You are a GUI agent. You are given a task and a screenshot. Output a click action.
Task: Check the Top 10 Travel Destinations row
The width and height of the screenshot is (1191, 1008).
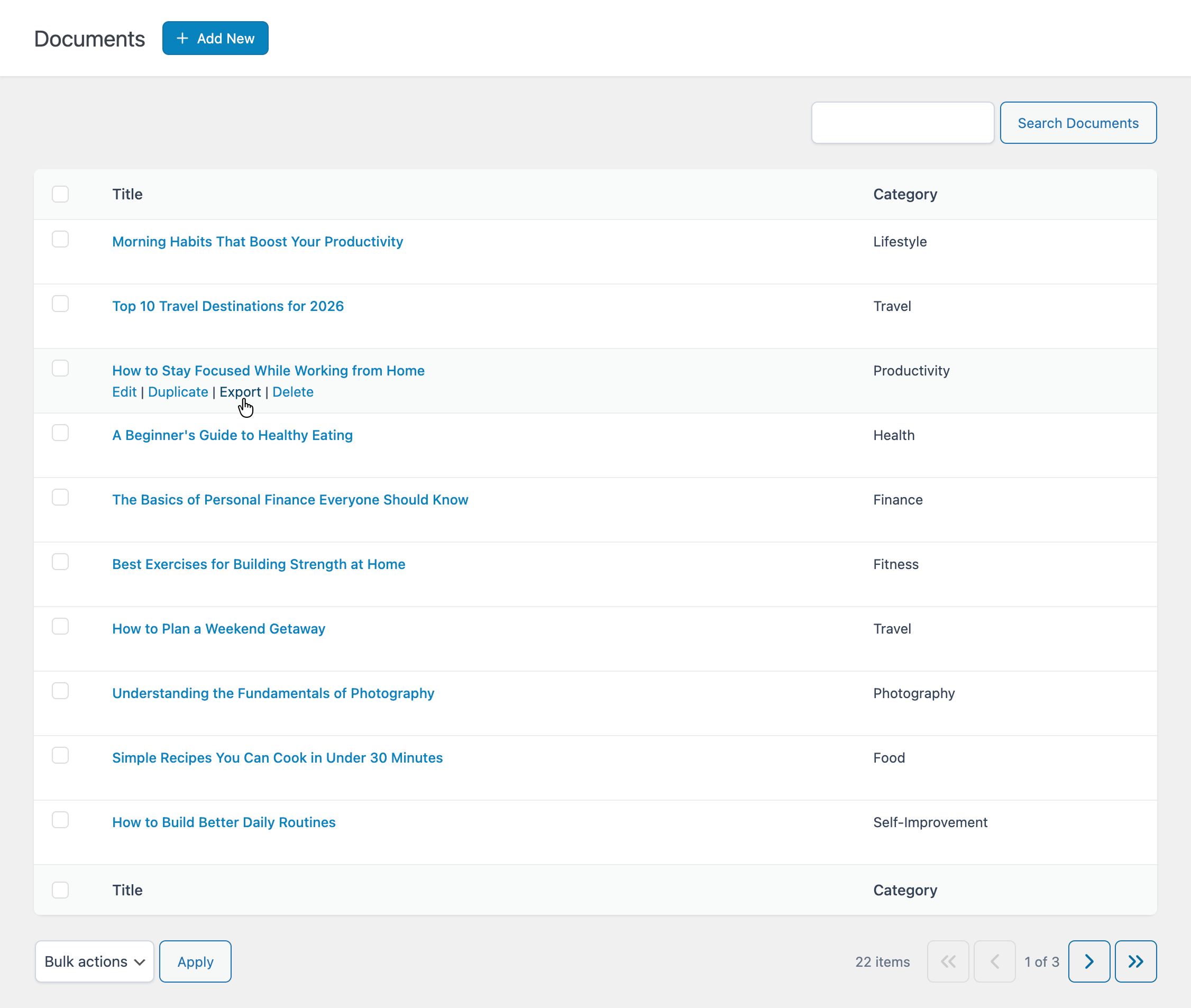coord(61,304)
